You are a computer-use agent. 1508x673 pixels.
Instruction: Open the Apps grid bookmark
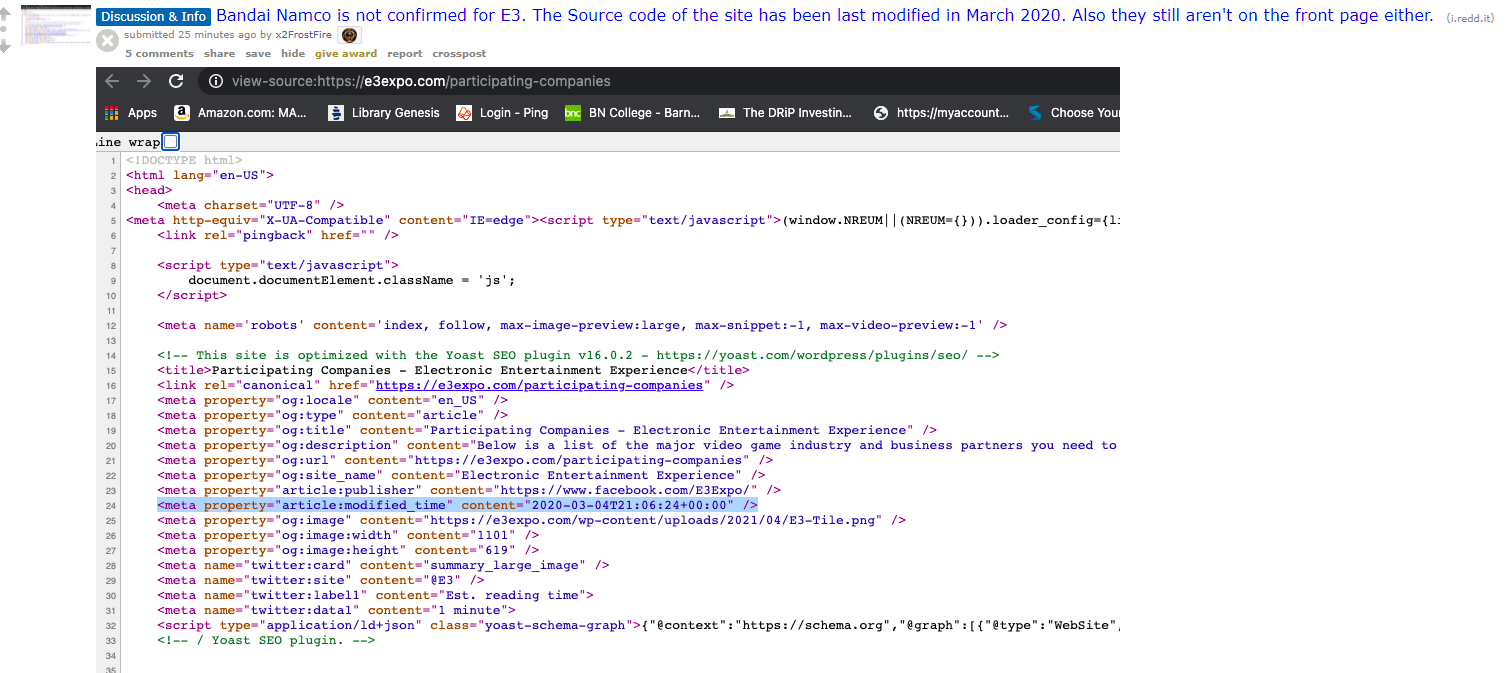pyautogui.click(x=131, y=113)
